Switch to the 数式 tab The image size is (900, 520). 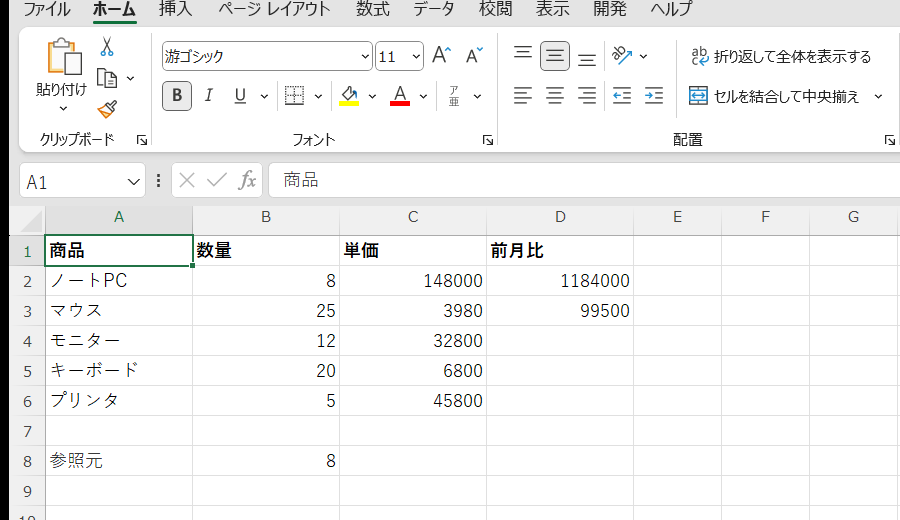(373, 9)
